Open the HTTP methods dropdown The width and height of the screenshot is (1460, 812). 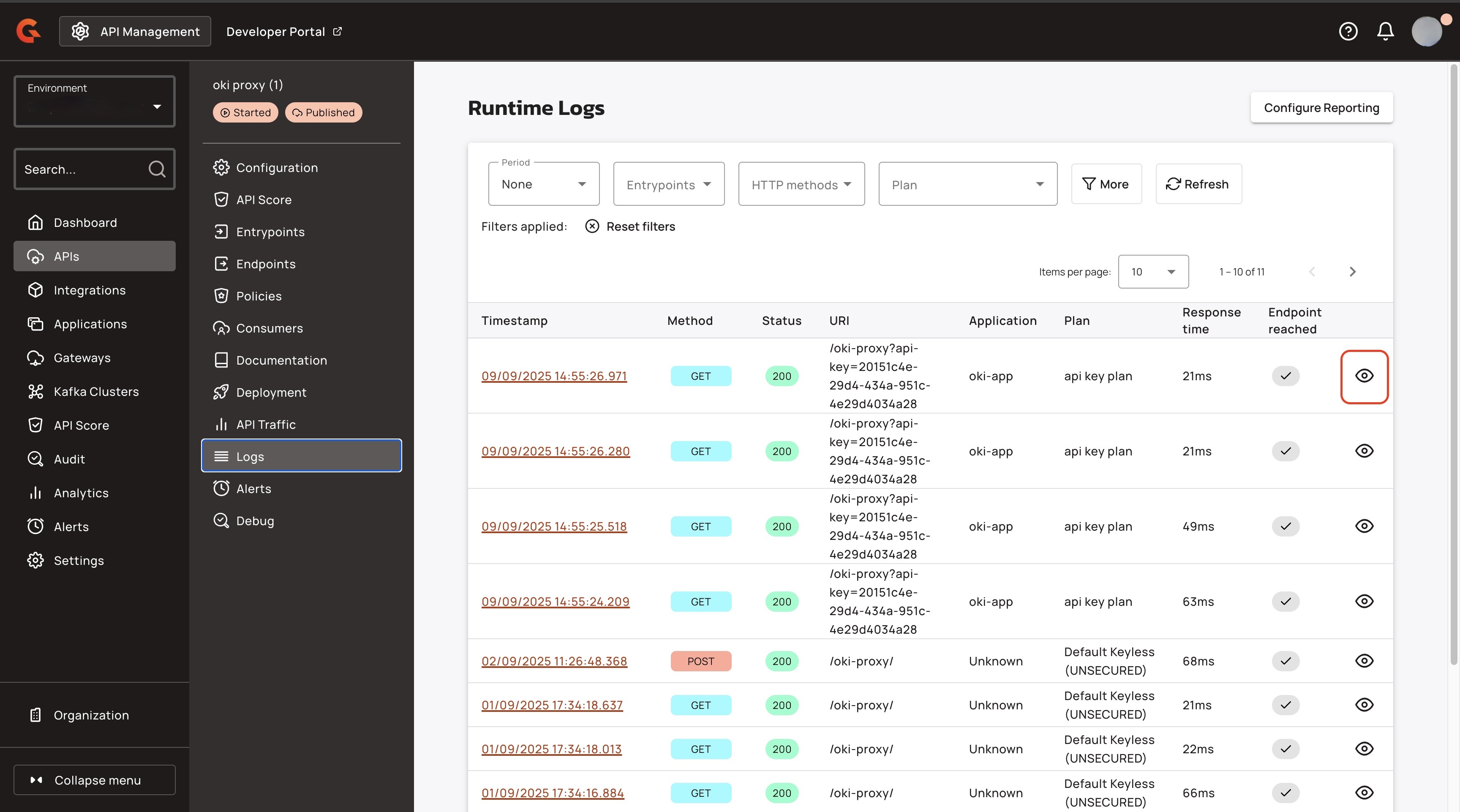click(801, 184)
